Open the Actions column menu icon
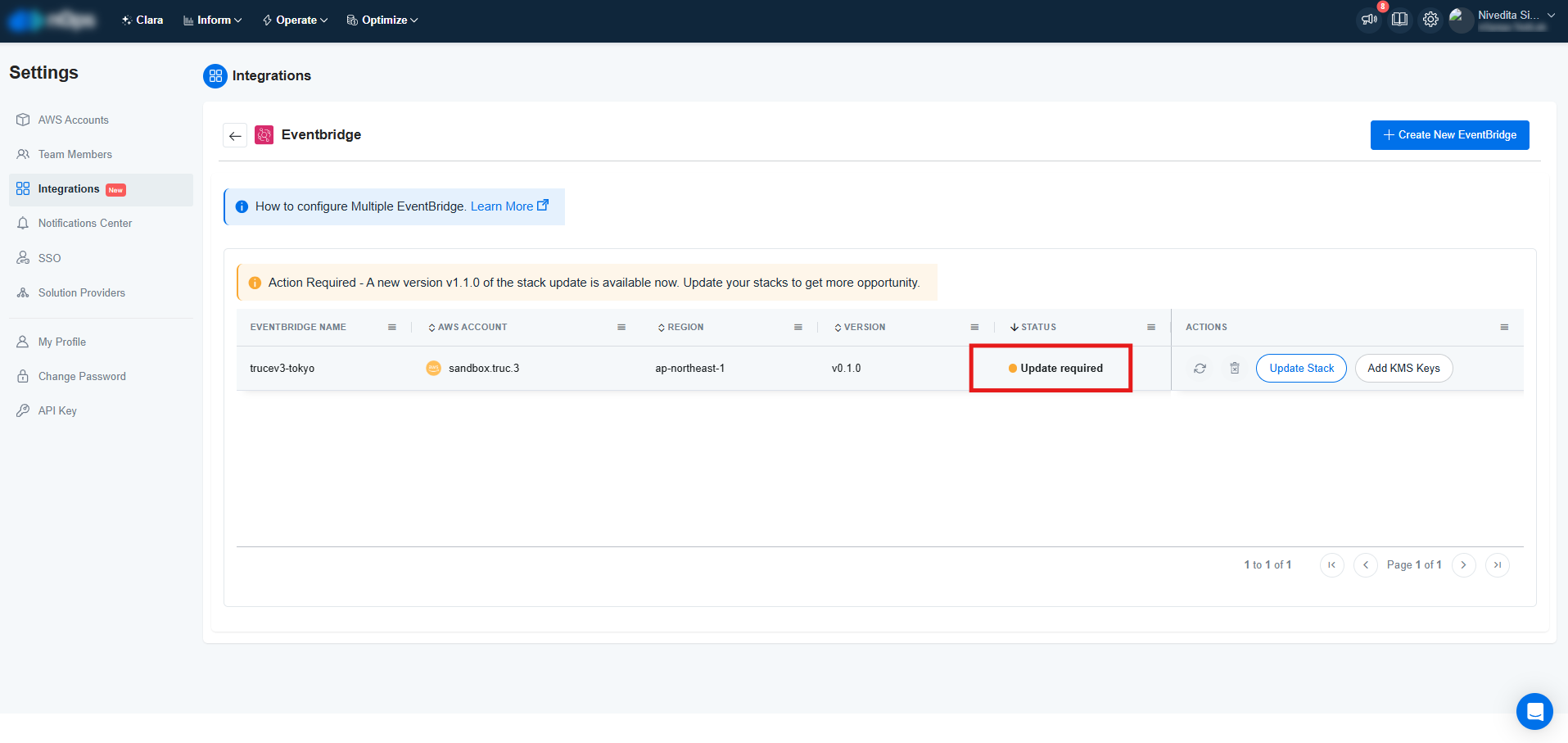Image resolution: width=1568 pixels, height=743 pixels. [1504, 328]
